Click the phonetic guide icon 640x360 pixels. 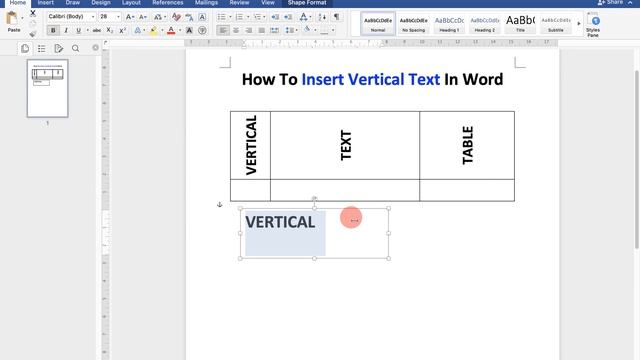point(189,17)
